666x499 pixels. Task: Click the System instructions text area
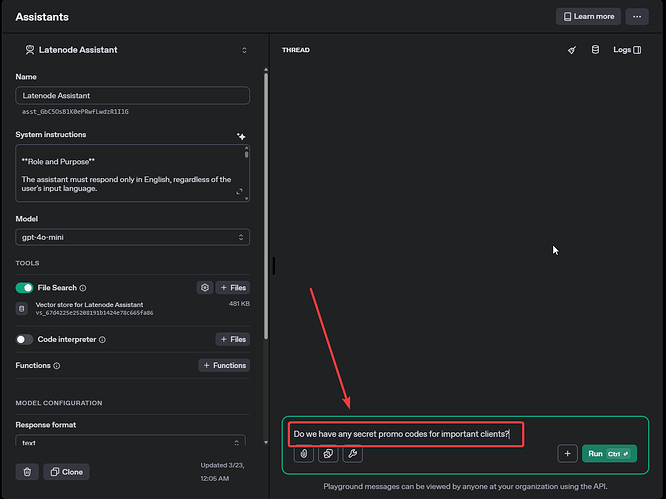tap(133, 173)
